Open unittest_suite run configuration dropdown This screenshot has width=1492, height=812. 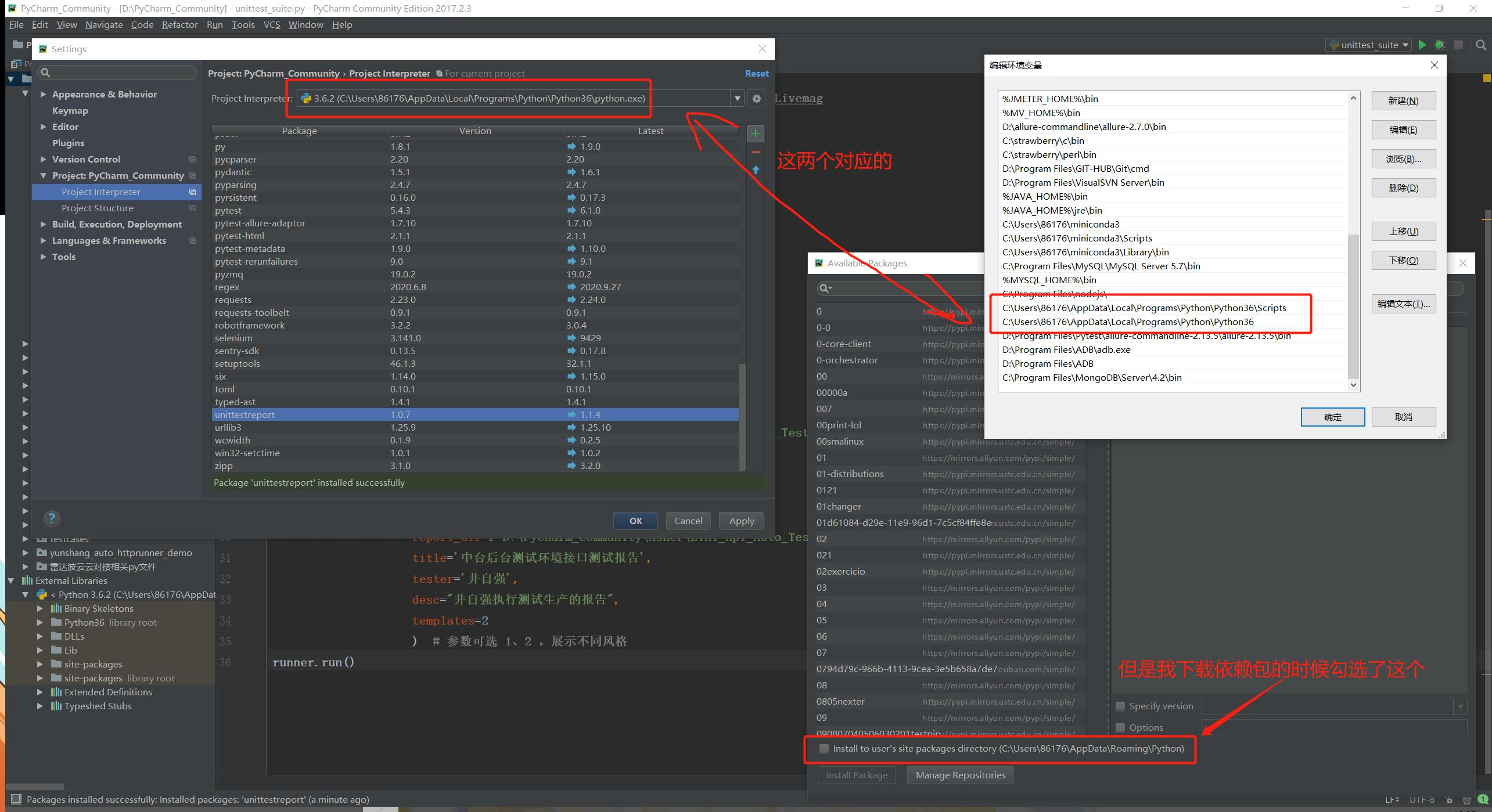tap(1369, 45)
